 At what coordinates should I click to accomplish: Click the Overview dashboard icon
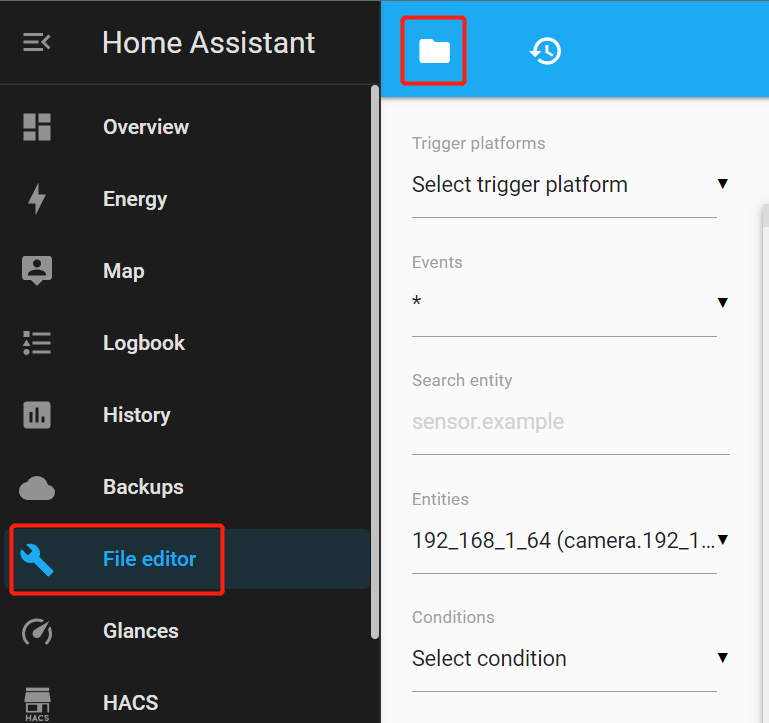[x=37, y=127]
